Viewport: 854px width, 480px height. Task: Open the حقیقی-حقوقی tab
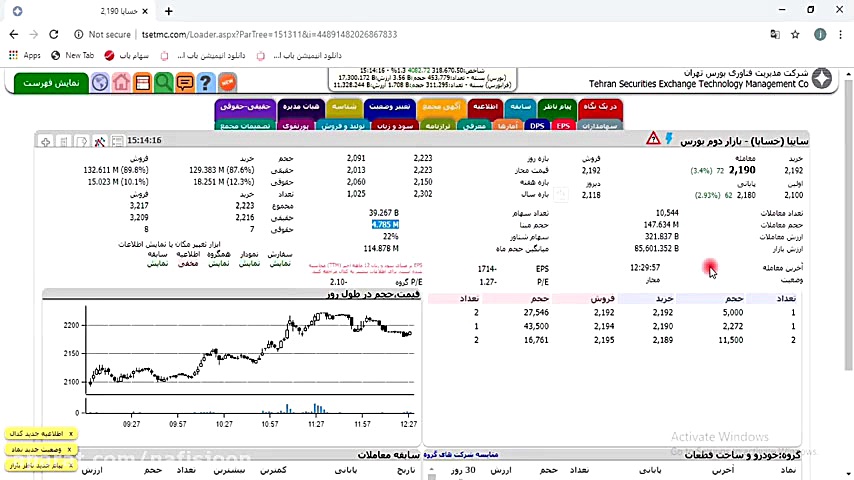tap(245, 108)
